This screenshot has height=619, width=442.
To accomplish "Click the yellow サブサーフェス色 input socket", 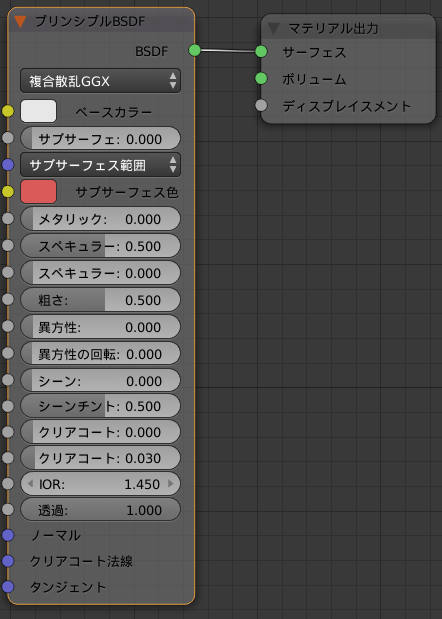I will point(8,192).
